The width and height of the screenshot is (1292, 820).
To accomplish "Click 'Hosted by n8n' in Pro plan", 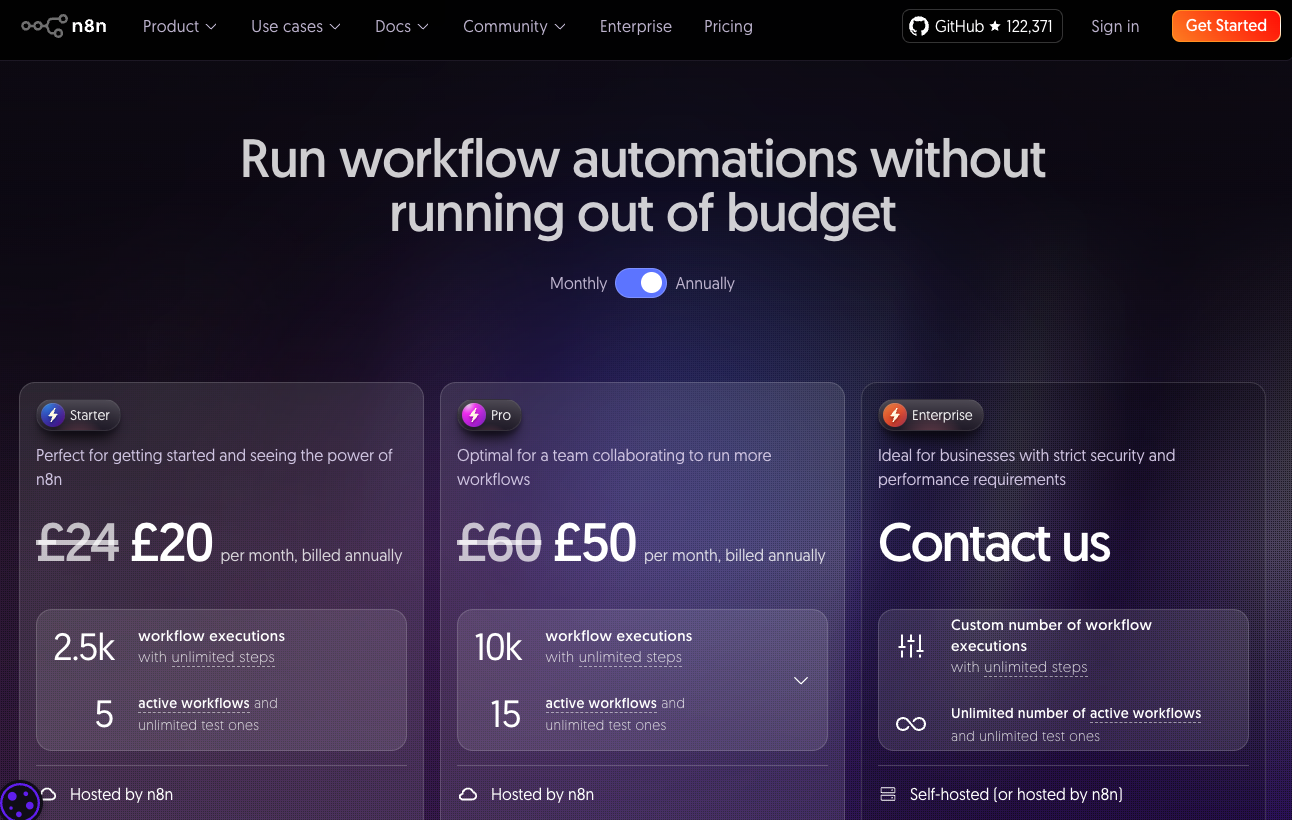I will point(542,795).
